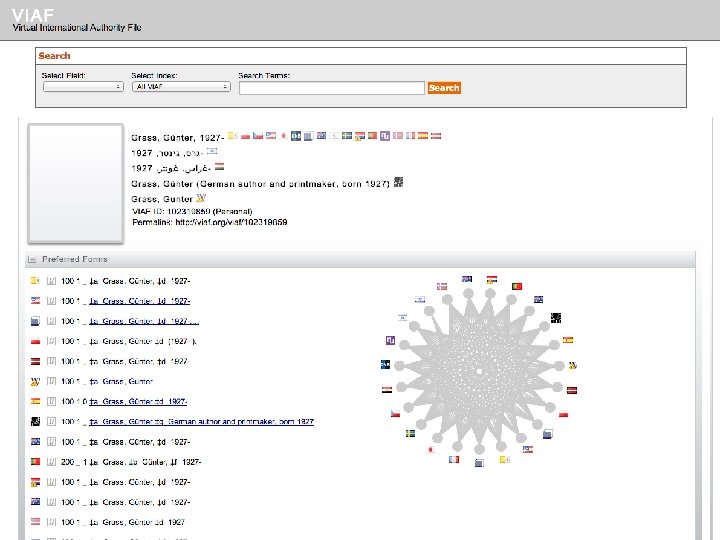Click Latvia flag ending the heading flag row

(436, 136)
